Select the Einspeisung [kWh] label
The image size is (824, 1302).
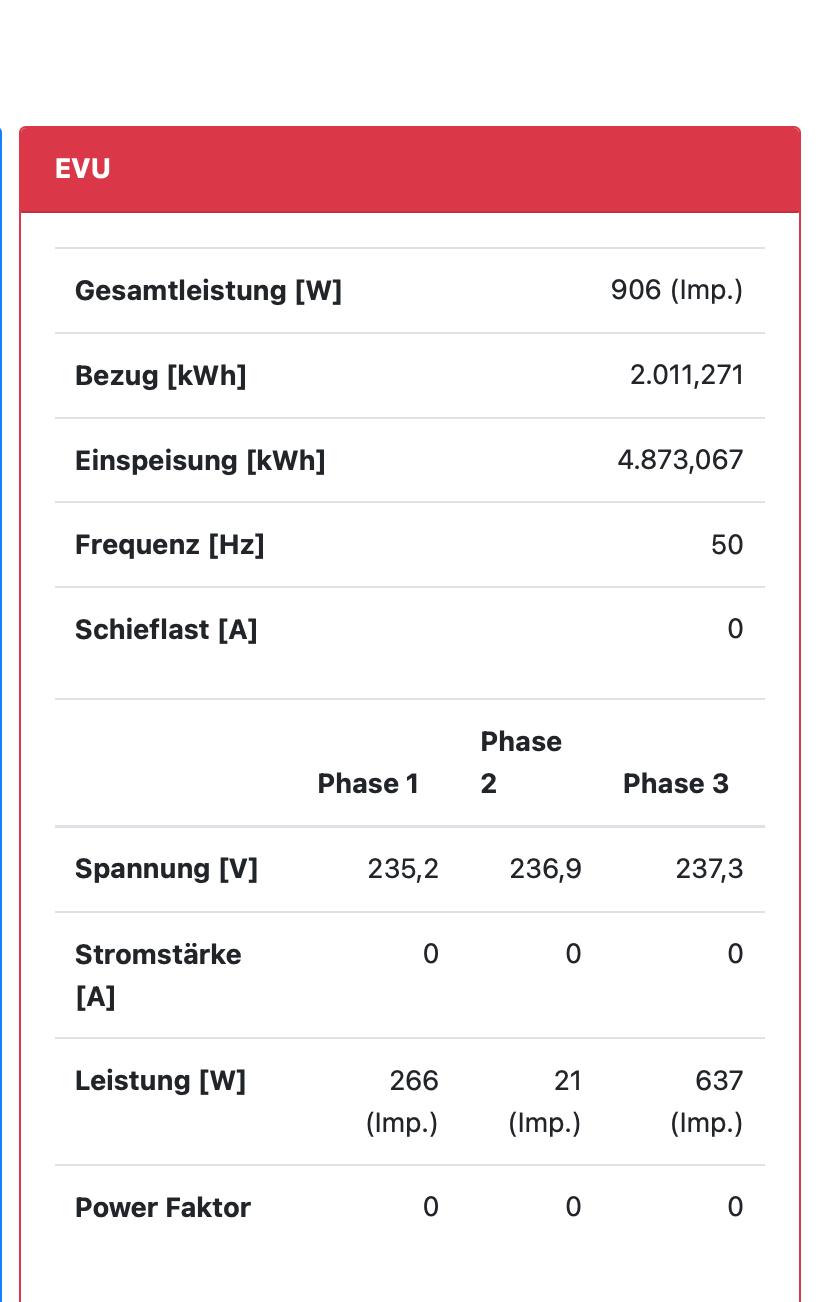(x=200, y=461)
